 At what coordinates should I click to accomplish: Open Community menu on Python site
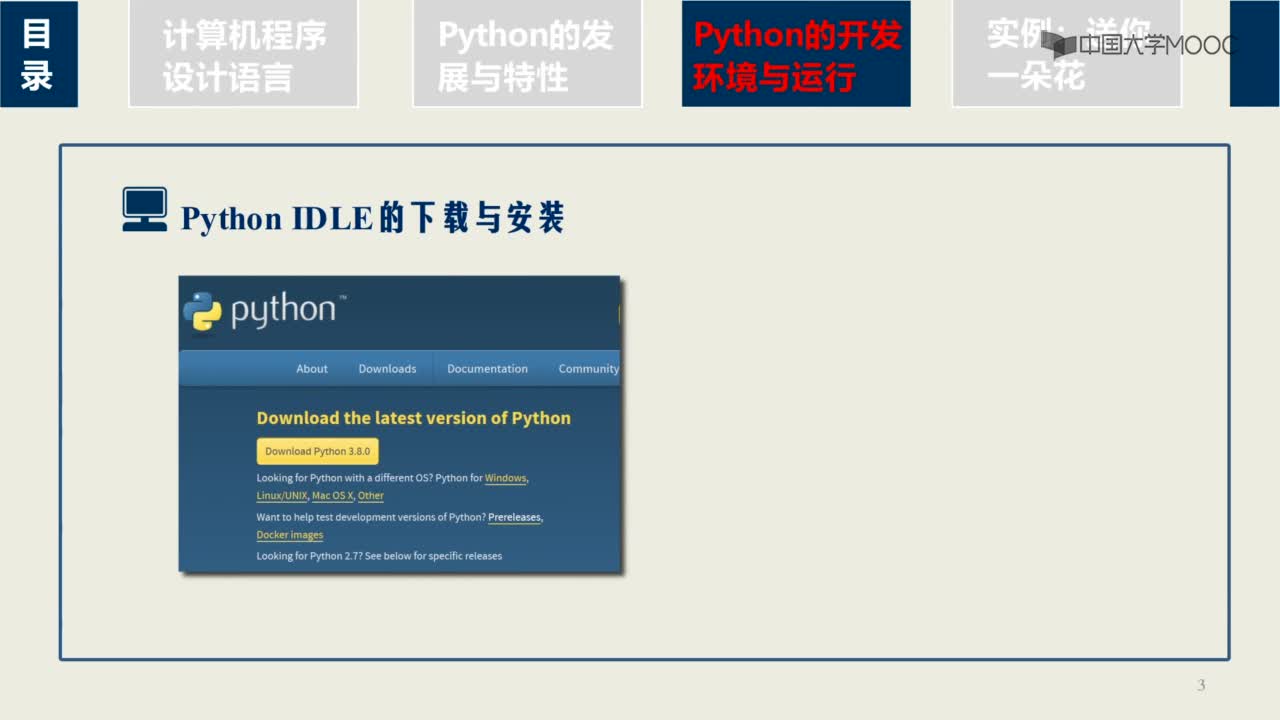588,369
